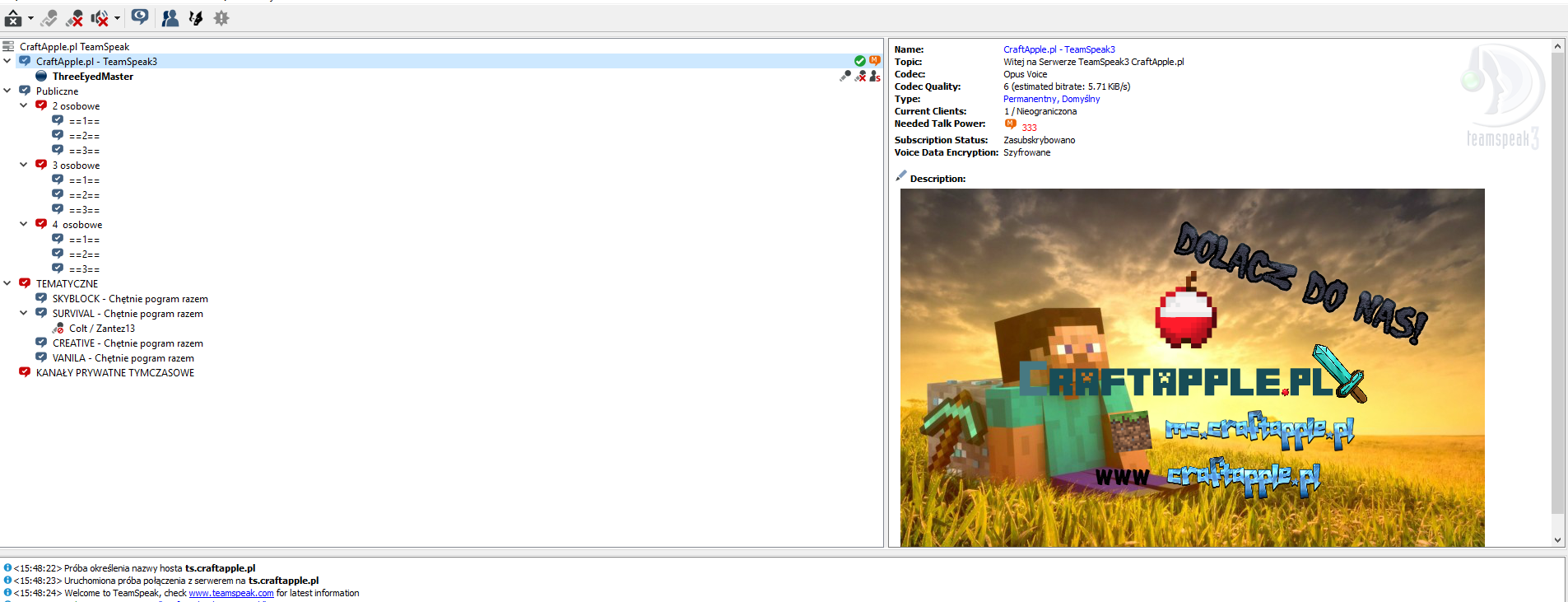The image size is (1568, 602).
Task: Toggle the speaker mute toolbar button
Action: pyautogui.click(x=100, y=18)
